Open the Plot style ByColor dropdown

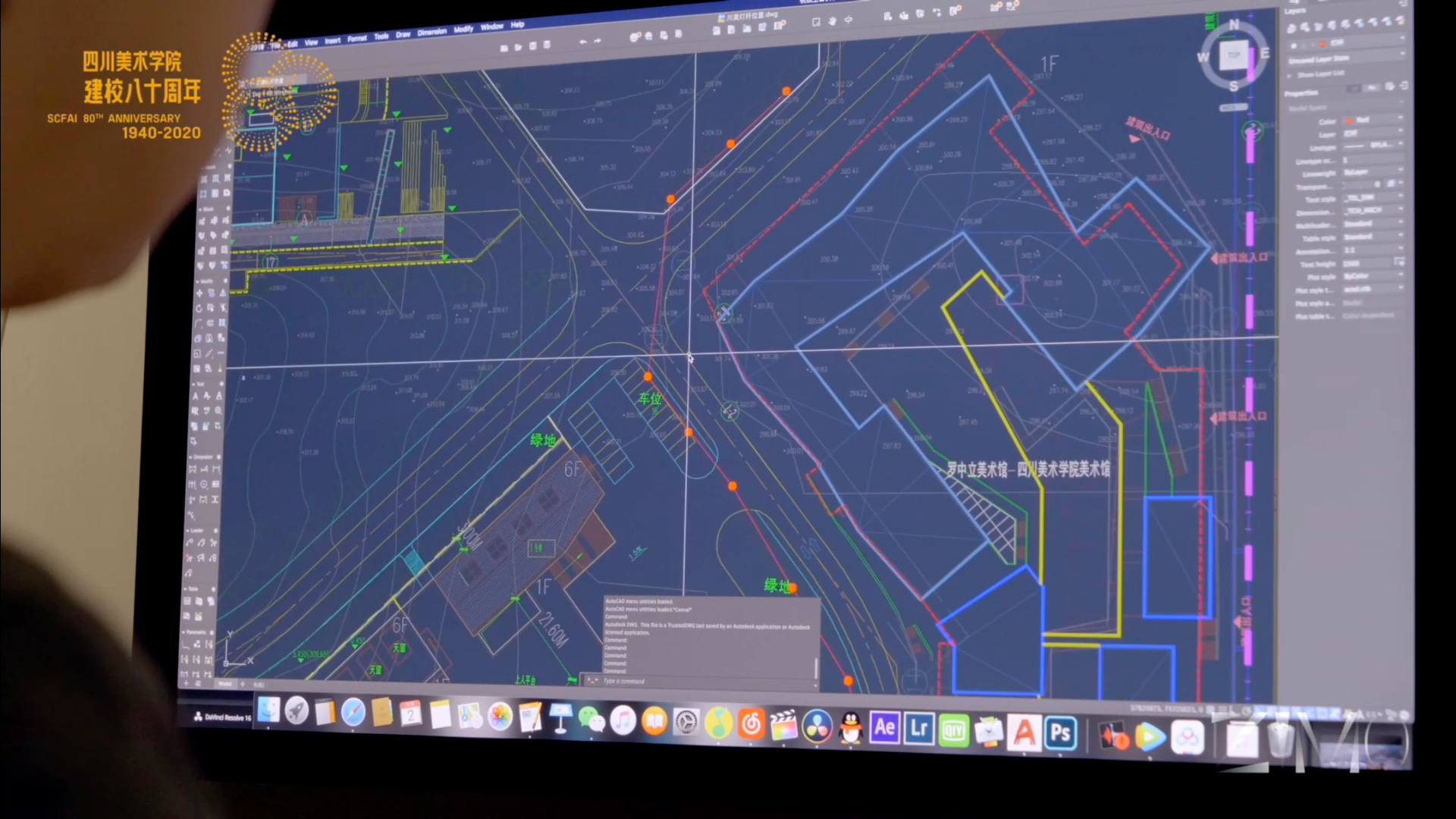tap(1373, 276)
